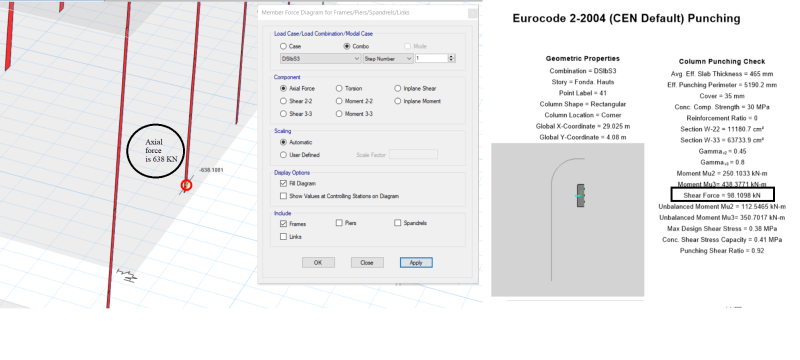Select the Case radio button
This screenshot has height=360, width=800.
point(284,46)
